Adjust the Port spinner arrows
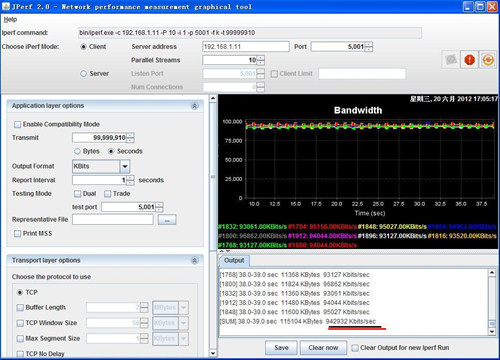The height and width of the screenshot is (360, 500). point(369,47)
